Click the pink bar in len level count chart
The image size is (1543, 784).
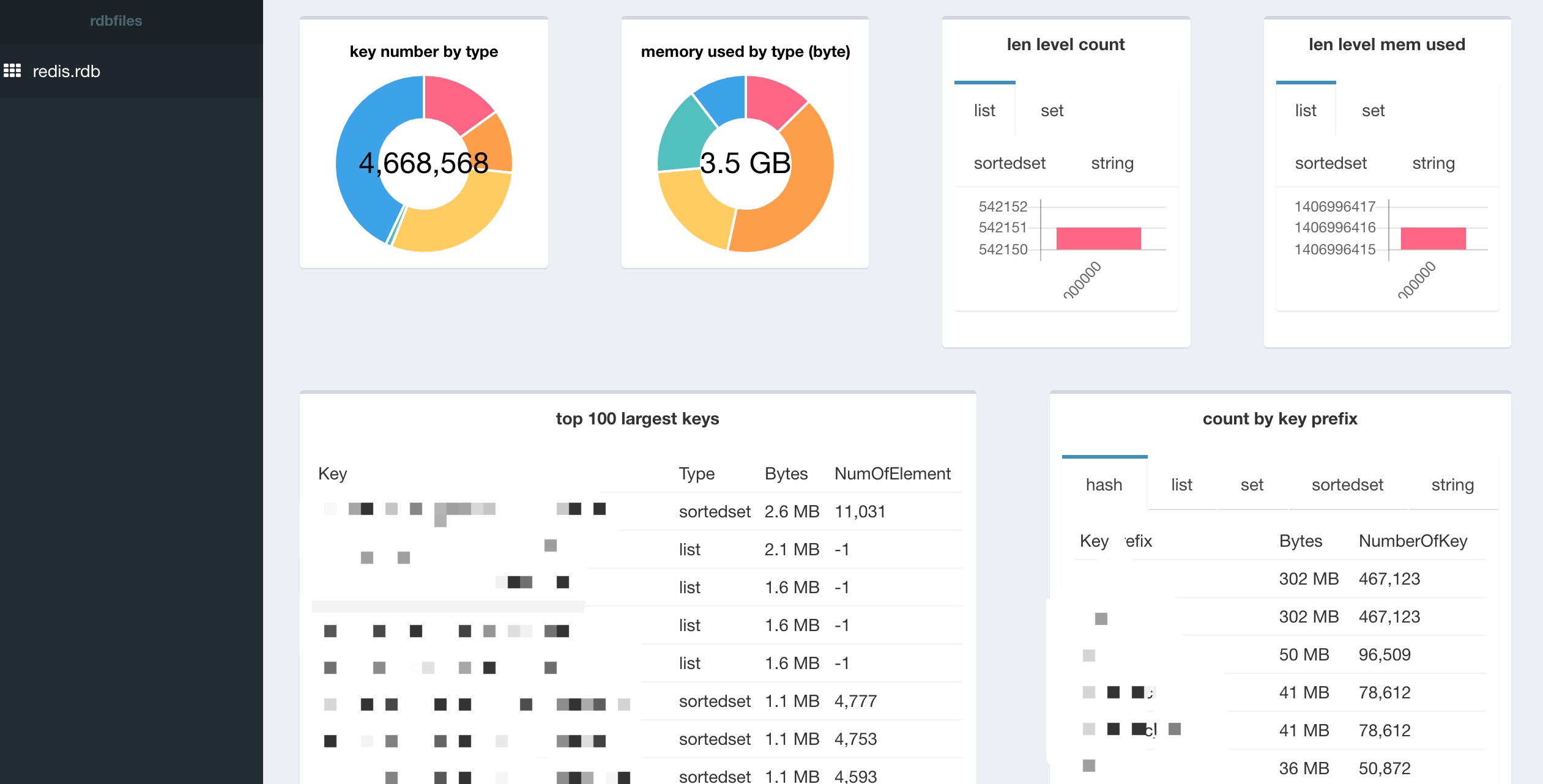point(1098,238)
